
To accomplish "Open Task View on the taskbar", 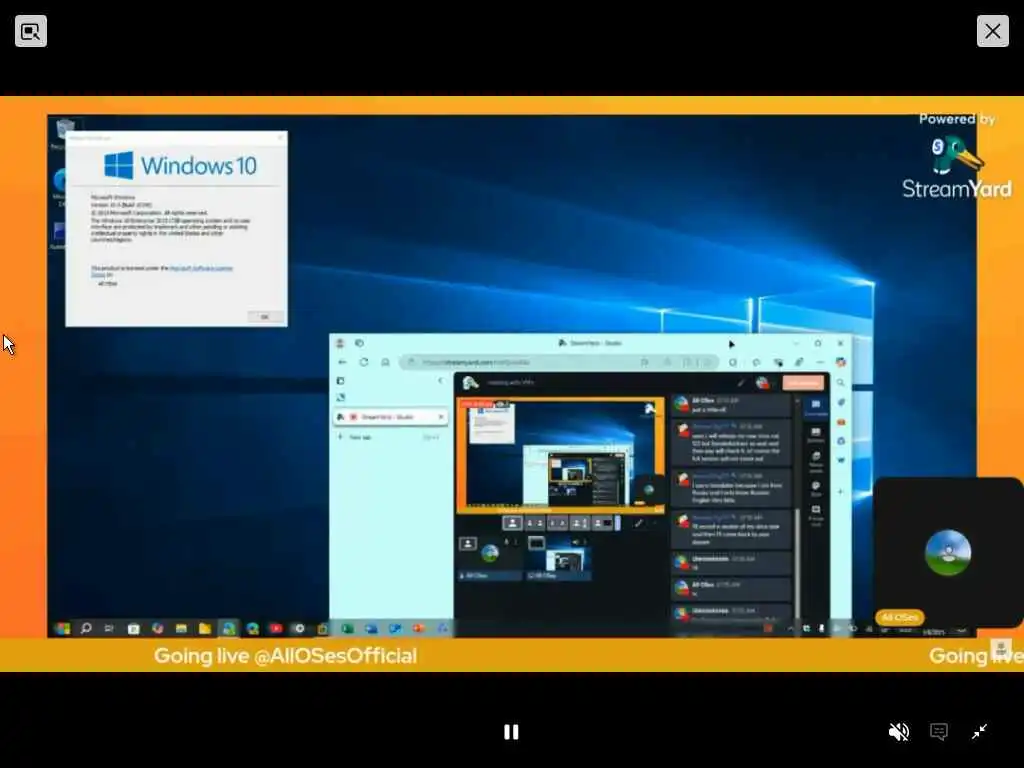I will pyautogui.click(x=109, y=628).
